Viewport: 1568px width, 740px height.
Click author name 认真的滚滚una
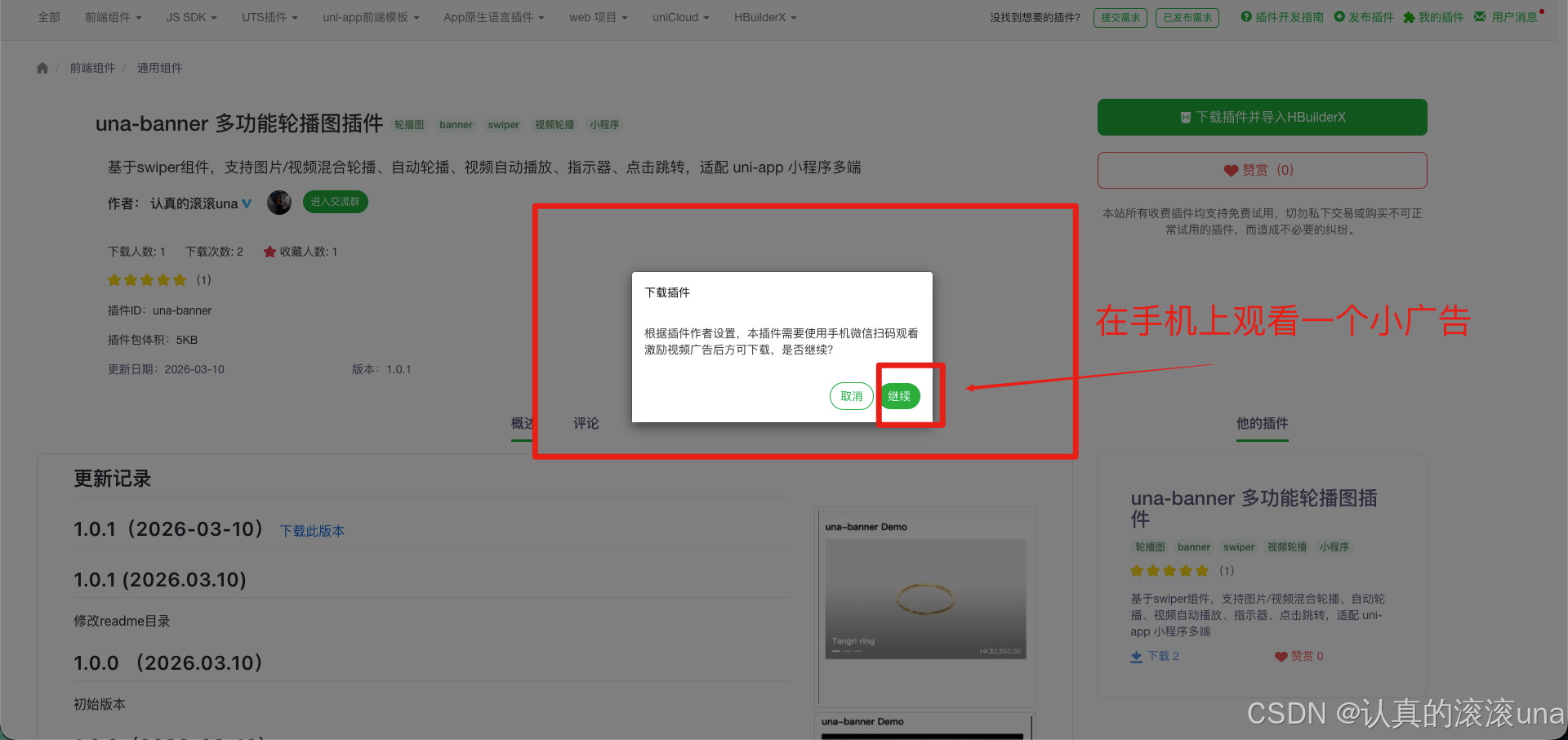pyautogui.click(x=194, y=203)
